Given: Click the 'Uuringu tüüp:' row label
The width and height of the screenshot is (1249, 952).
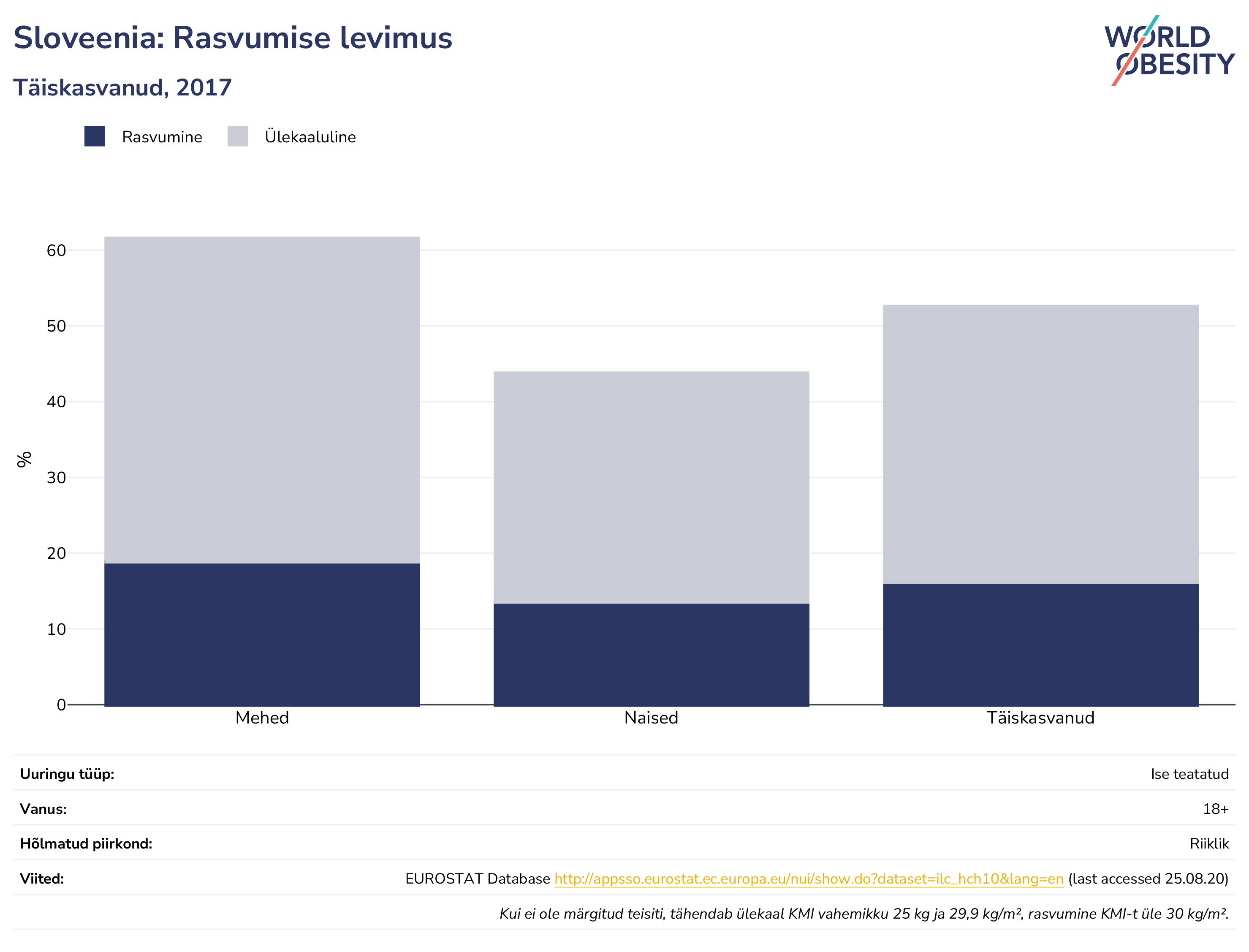Looking at the screenshot, I should pyautogui.click(x=67, y=774).
